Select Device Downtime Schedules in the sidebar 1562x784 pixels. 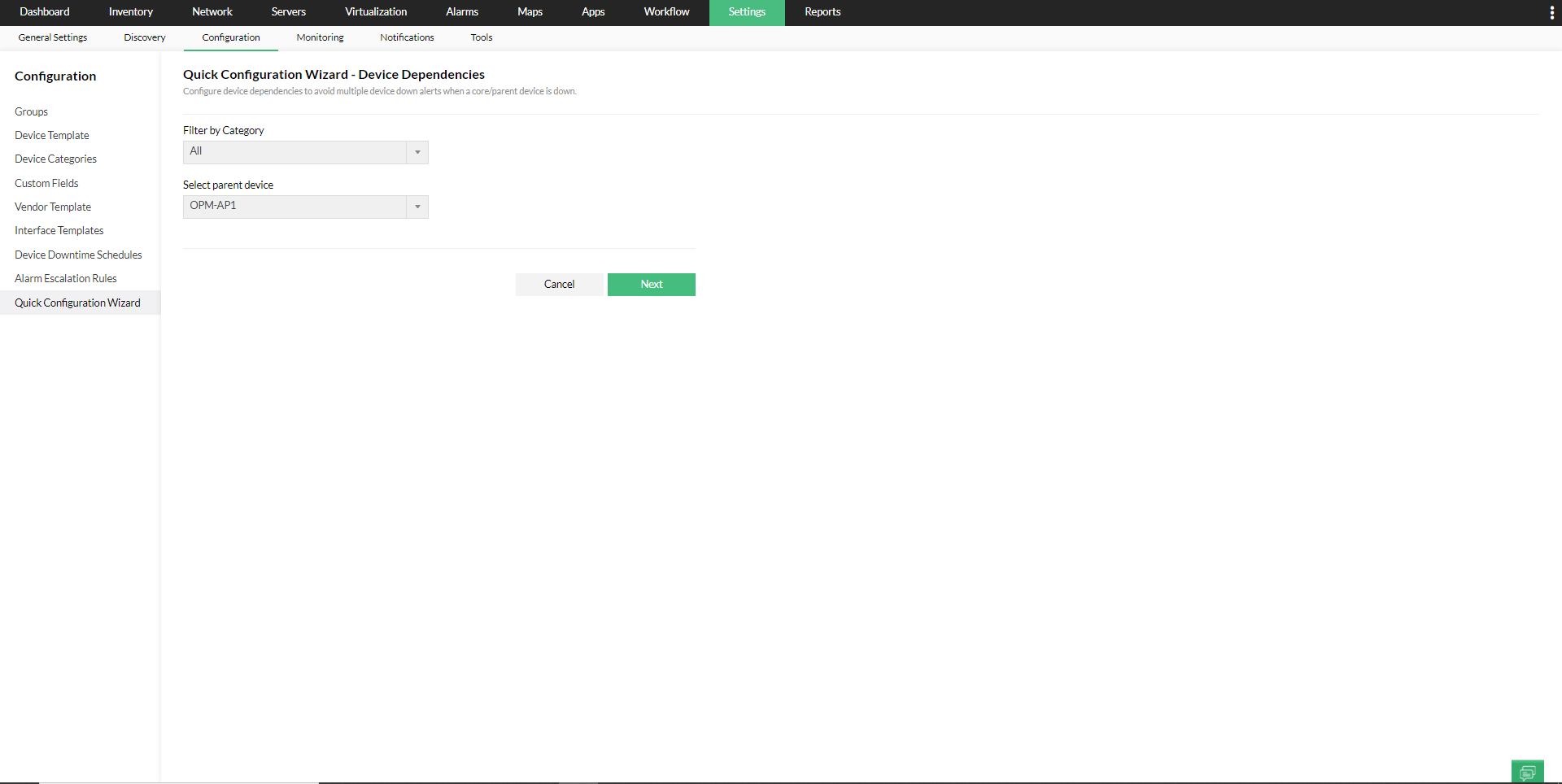pos(78,255)
